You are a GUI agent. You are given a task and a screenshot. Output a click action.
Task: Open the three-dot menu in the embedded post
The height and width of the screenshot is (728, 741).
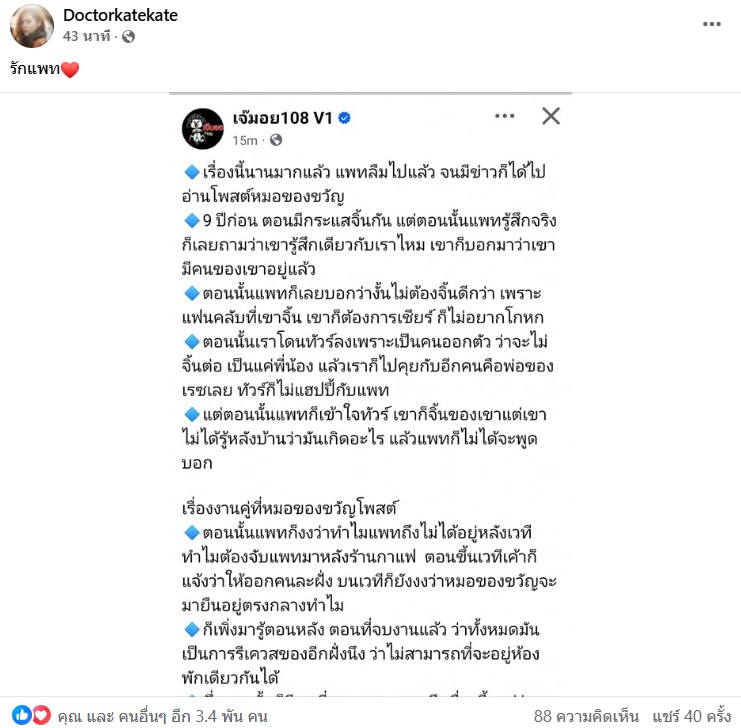click(x=504, y=116)
